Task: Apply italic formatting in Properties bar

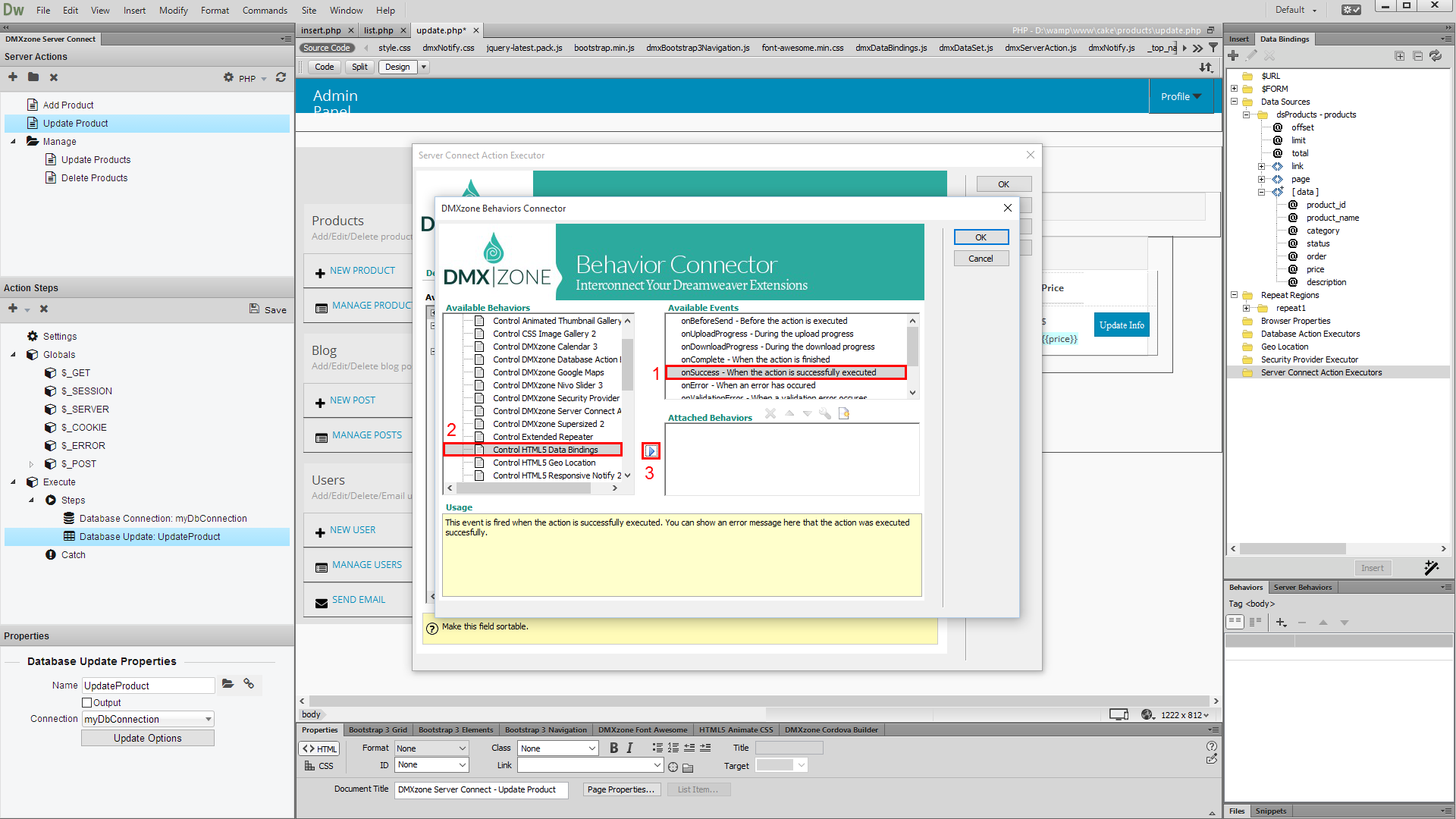Action: point(629,748)
